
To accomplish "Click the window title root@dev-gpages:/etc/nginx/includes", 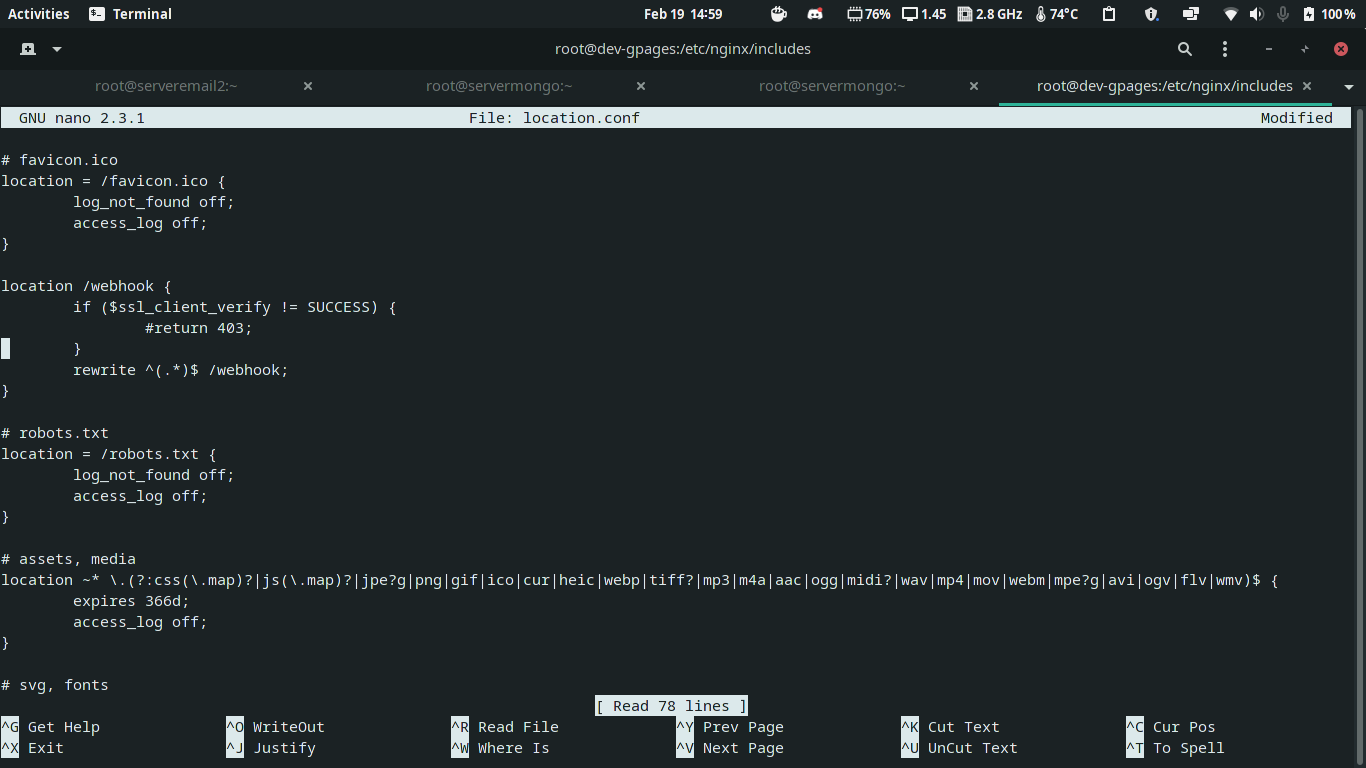I will point(683,49).
